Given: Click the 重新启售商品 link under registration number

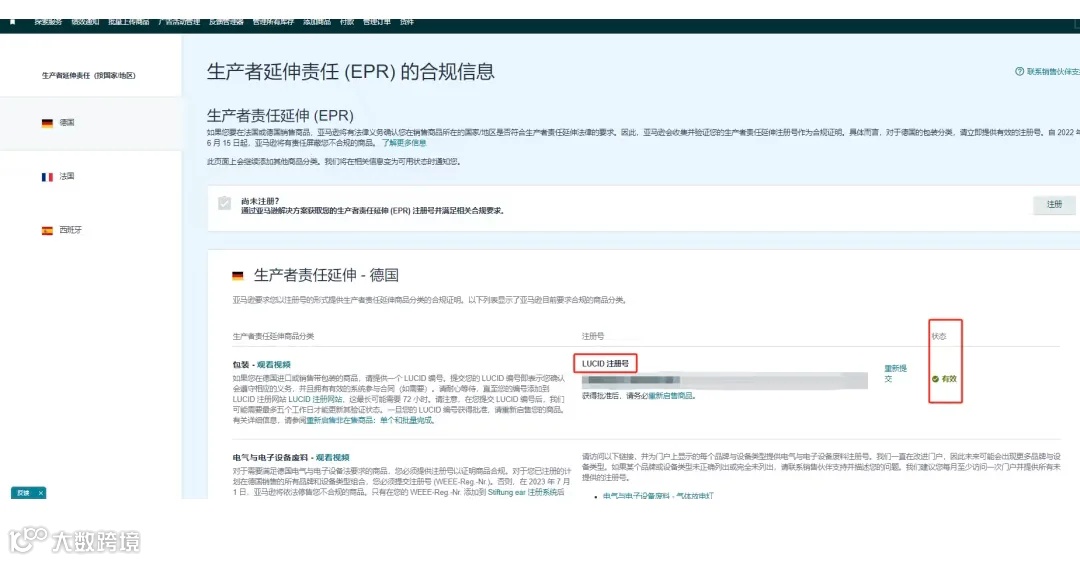Looking at the screenshot, I should coord(670,396).
